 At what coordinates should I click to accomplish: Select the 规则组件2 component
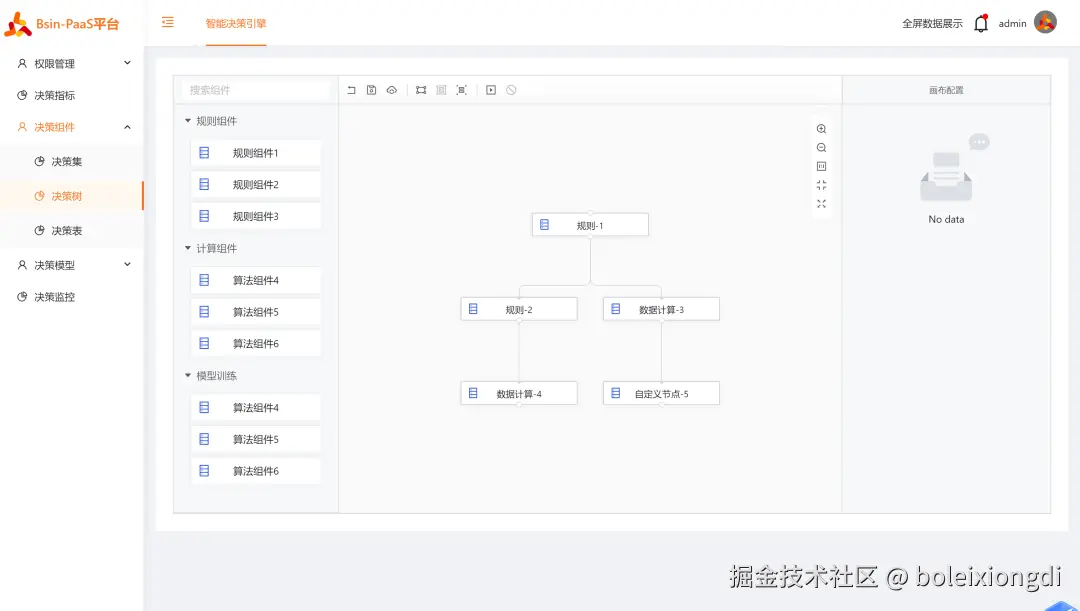pos(256,185)
